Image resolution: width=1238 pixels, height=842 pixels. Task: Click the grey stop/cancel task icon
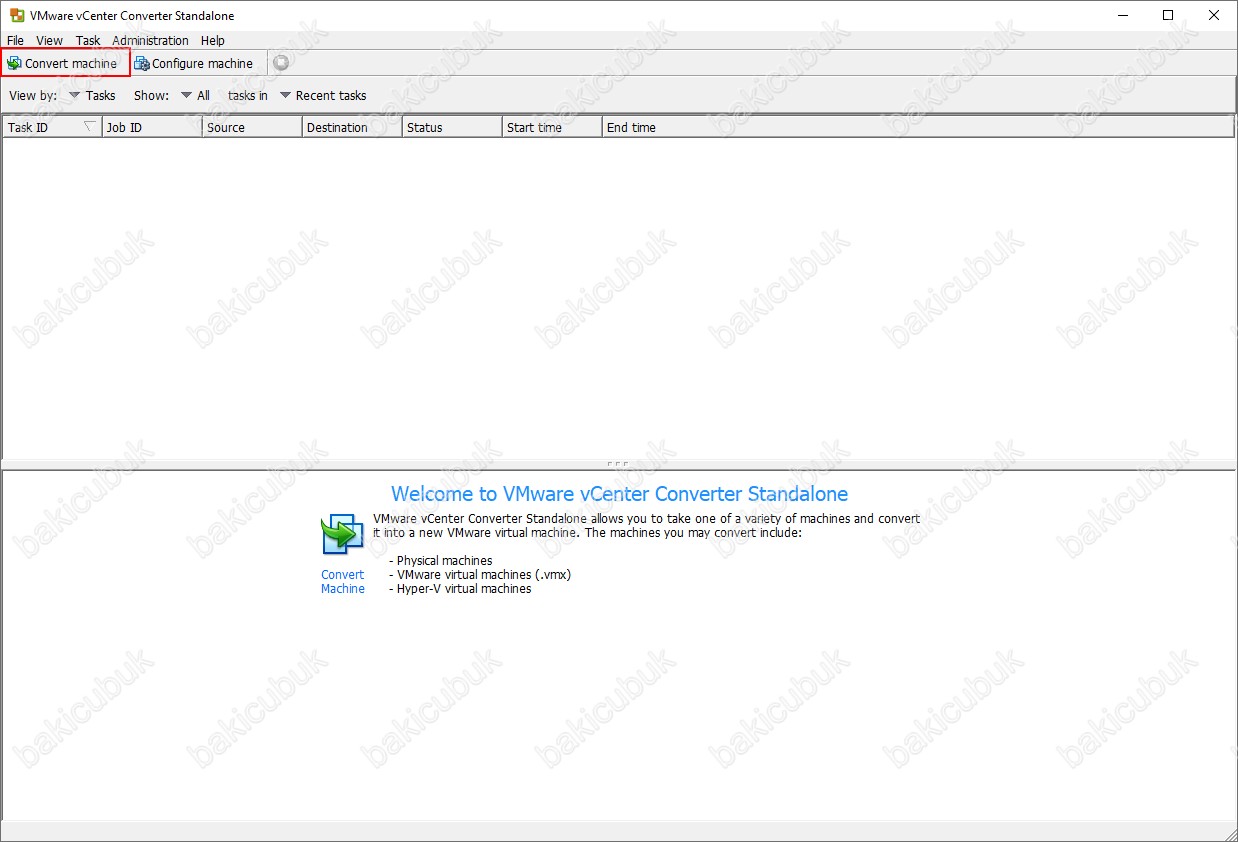coord(282,63)
